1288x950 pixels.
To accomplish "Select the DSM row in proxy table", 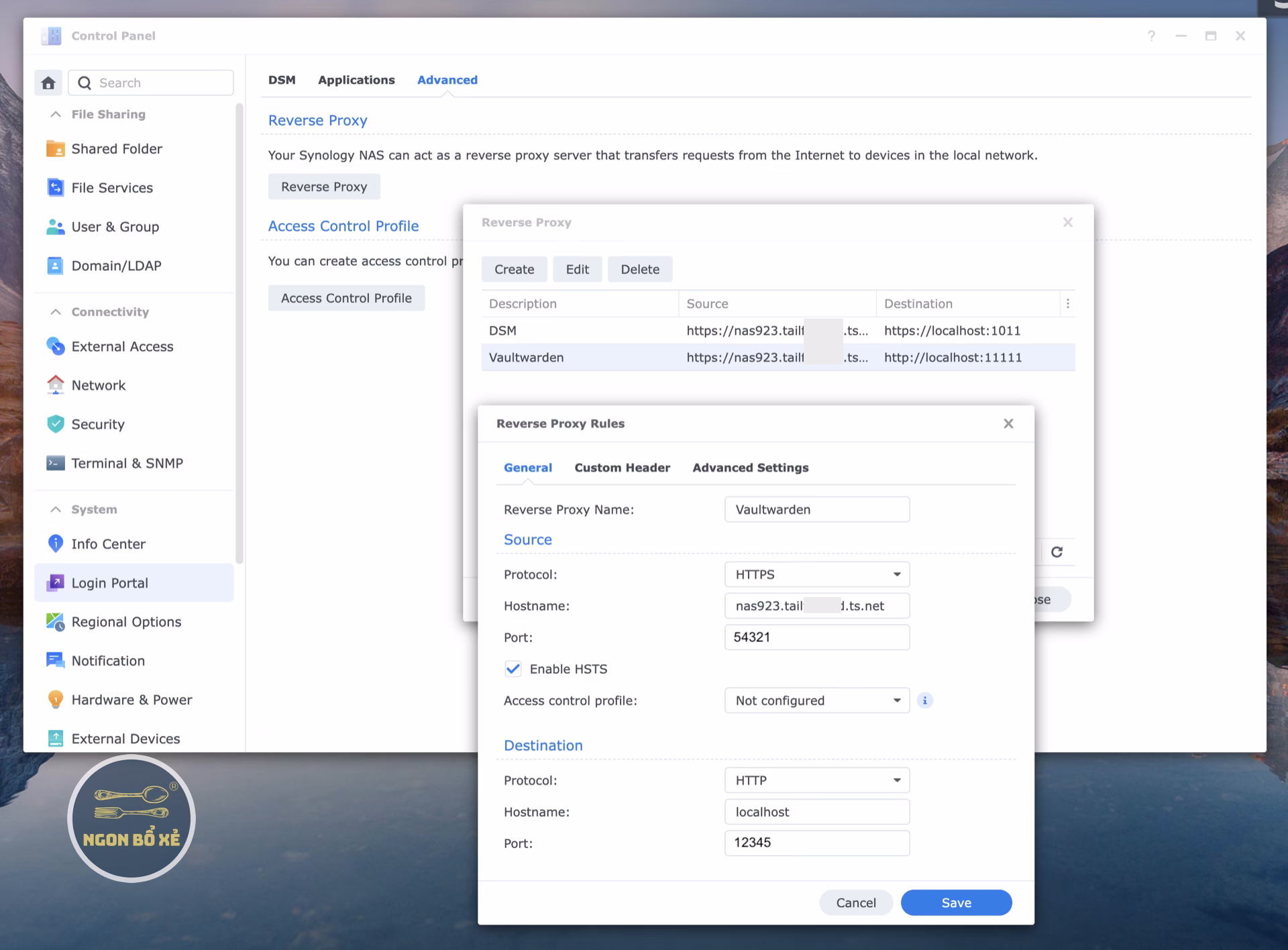I will 778,331.
